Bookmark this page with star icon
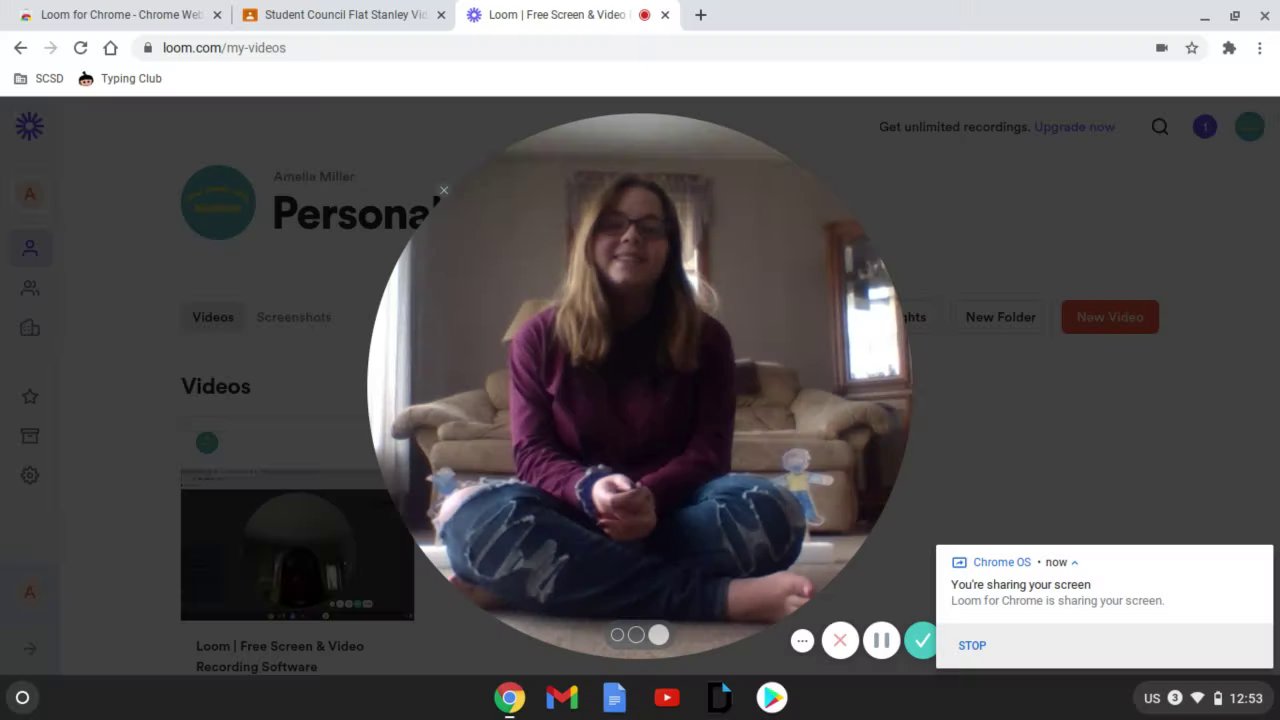Screen dimensions: 1280x720 1191,48
